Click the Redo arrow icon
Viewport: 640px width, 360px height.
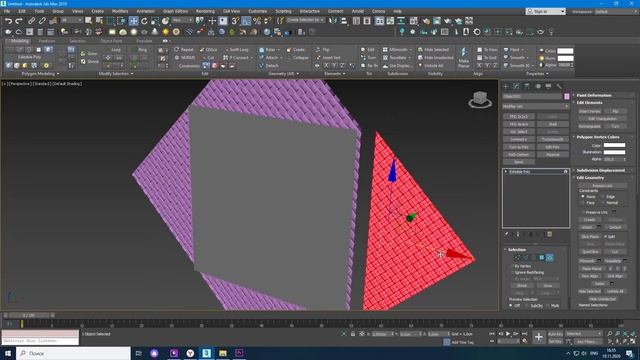(x=19, y=21)
